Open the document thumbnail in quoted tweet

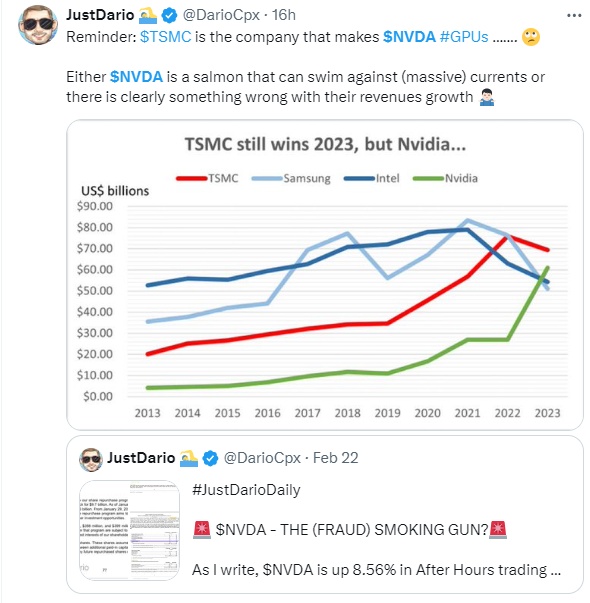point(129,530)
